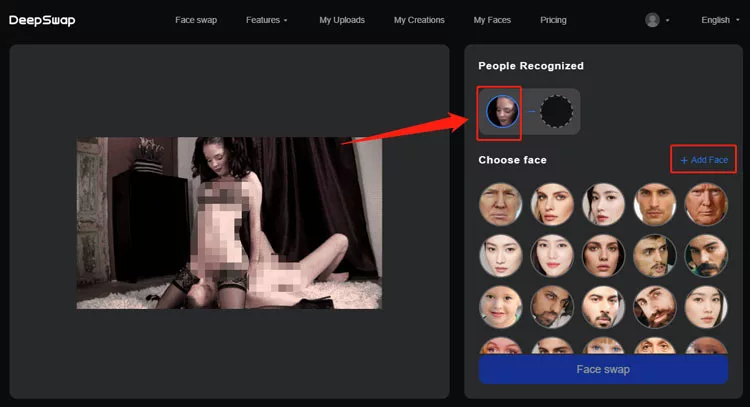Open the Pricing page

tap(553, 20)
